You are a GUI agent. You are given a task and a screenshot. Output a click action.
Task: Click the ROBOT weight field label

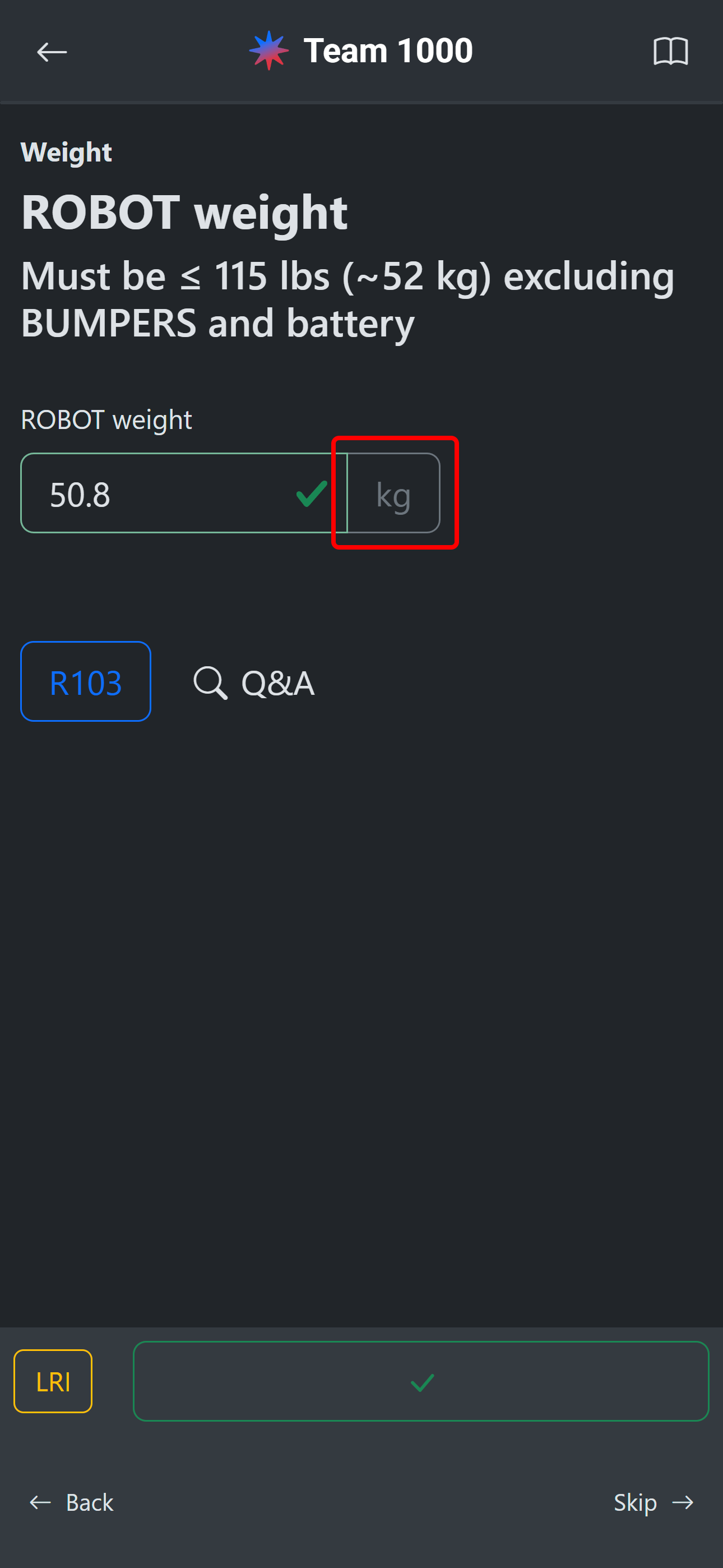click(x=106, y=420)
